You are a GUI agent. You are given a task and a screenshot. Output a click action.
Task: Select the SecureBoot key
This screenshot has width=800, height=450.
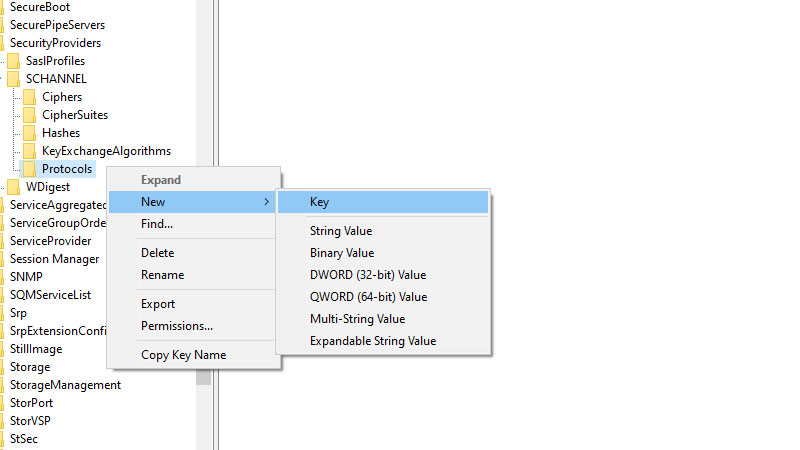(x=40, y=7)
